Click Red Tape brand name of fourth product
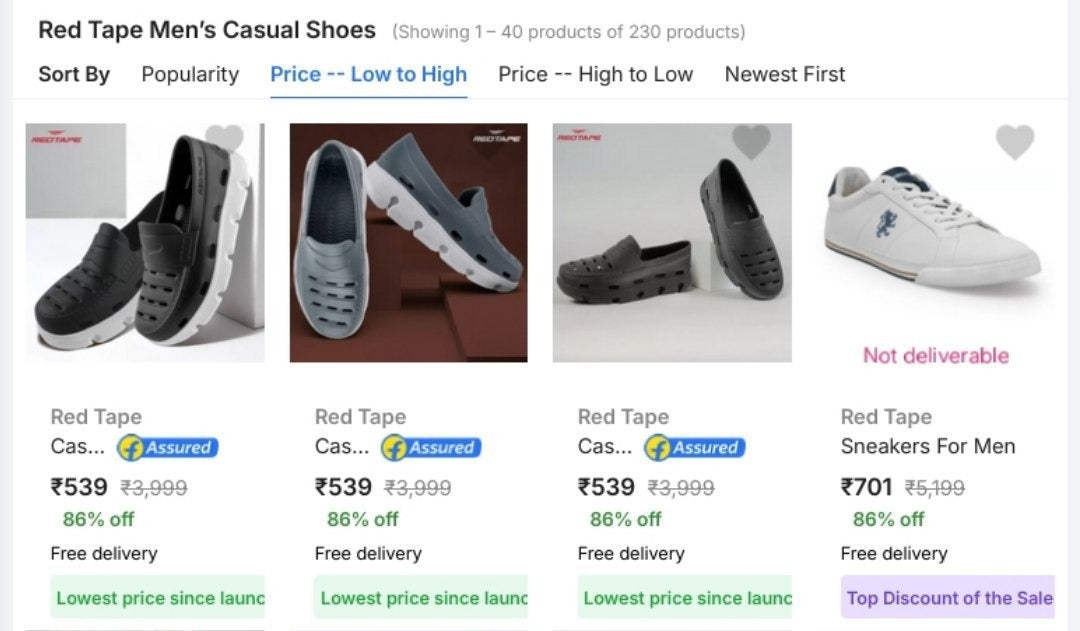 [x=886, y=417]
